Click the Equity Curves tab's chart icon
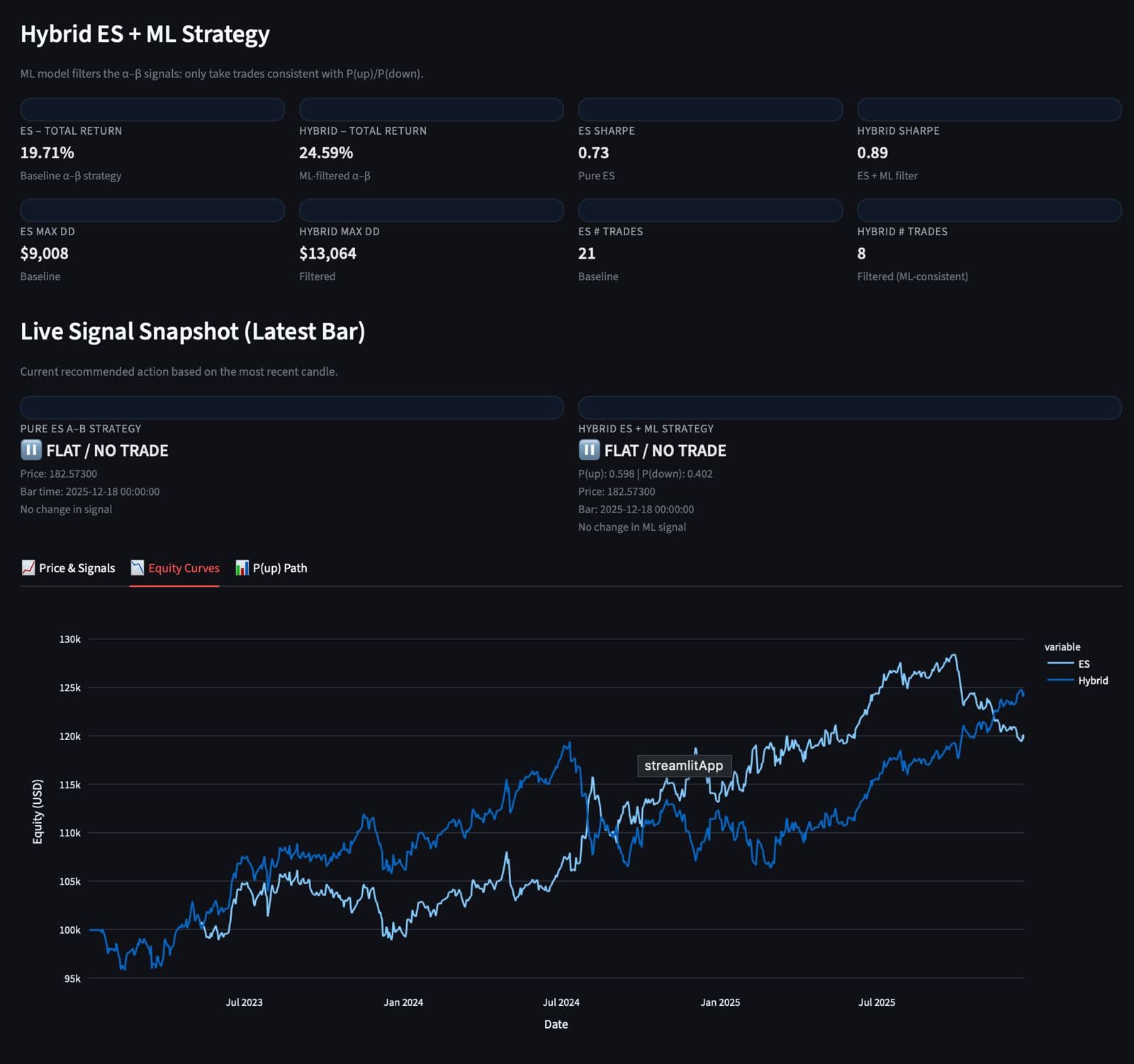1134x1064 pixels. [137, 568]
